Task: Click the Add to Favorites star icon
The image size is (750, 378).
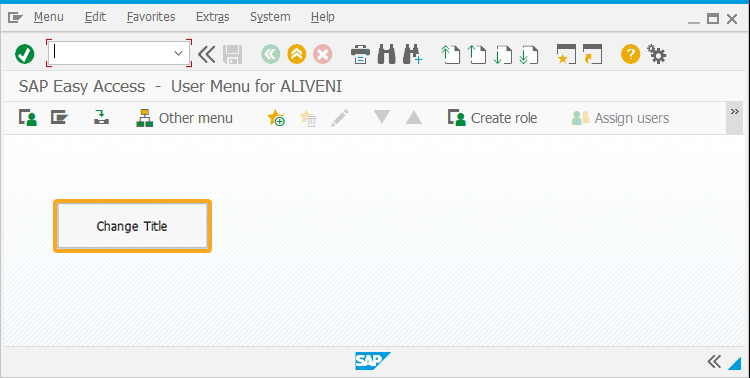Action: tap(276, 118)
